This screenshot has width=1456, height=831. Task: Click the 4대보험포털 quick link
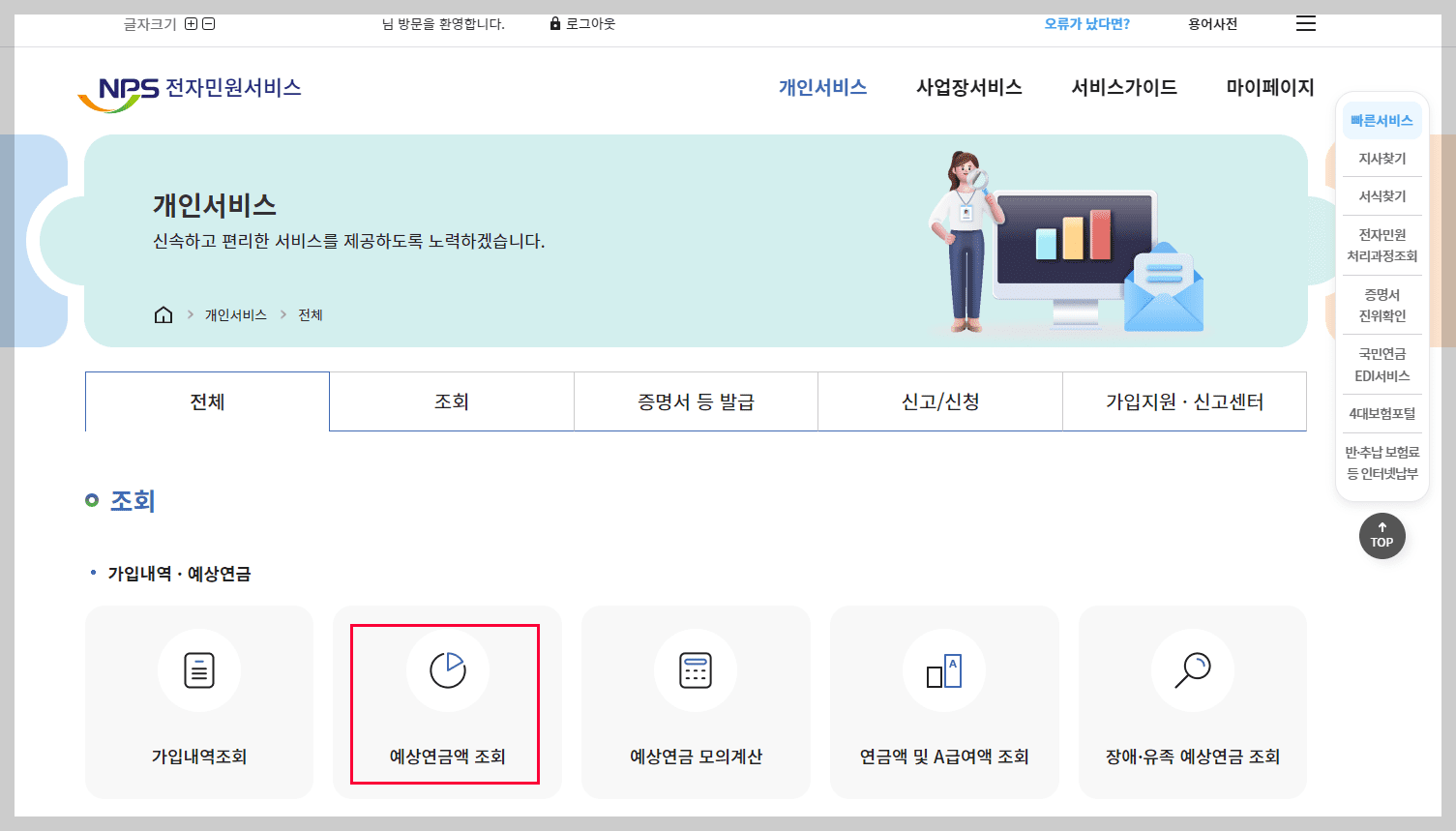click(1382, 413)
